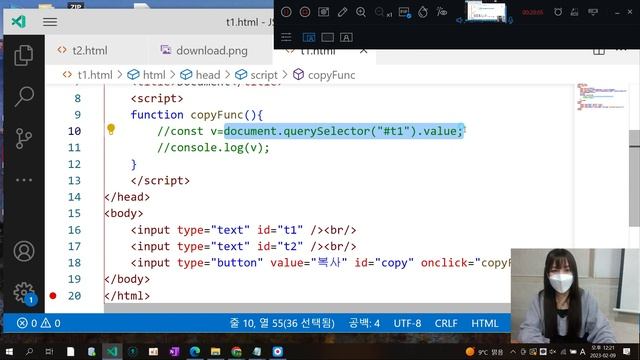Click line number 16 in the gutter
This screenshot has width=640, height=360.
coord(74,230)
